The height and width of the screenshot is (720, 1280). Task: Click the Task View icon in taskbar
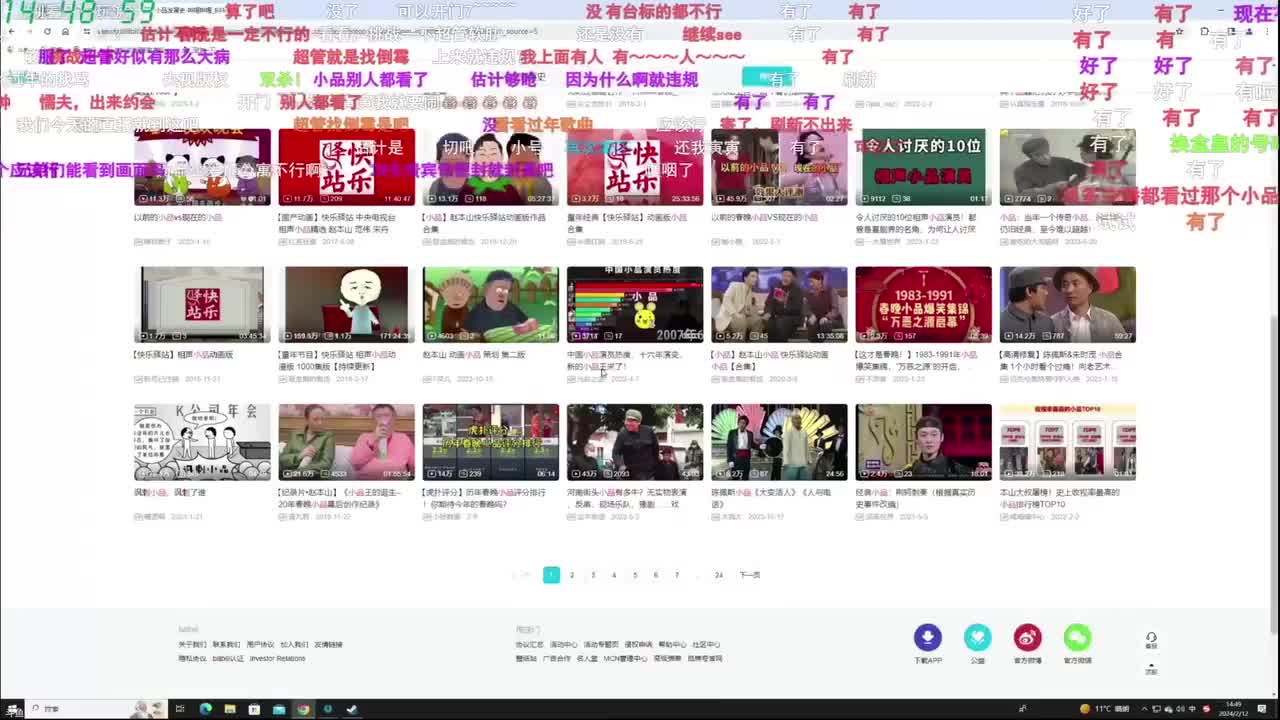(x=180, y=709)
